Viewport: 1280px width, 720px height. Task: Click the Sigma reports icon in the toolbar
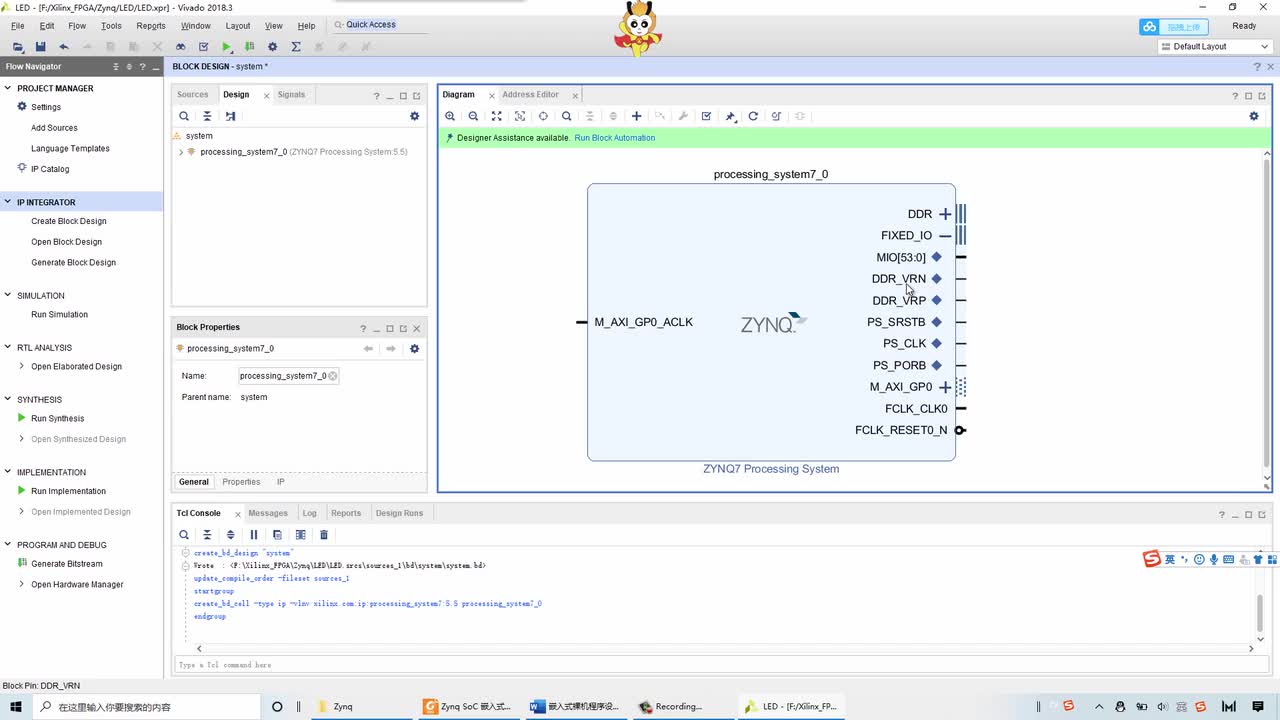click(x=296, y=47)
